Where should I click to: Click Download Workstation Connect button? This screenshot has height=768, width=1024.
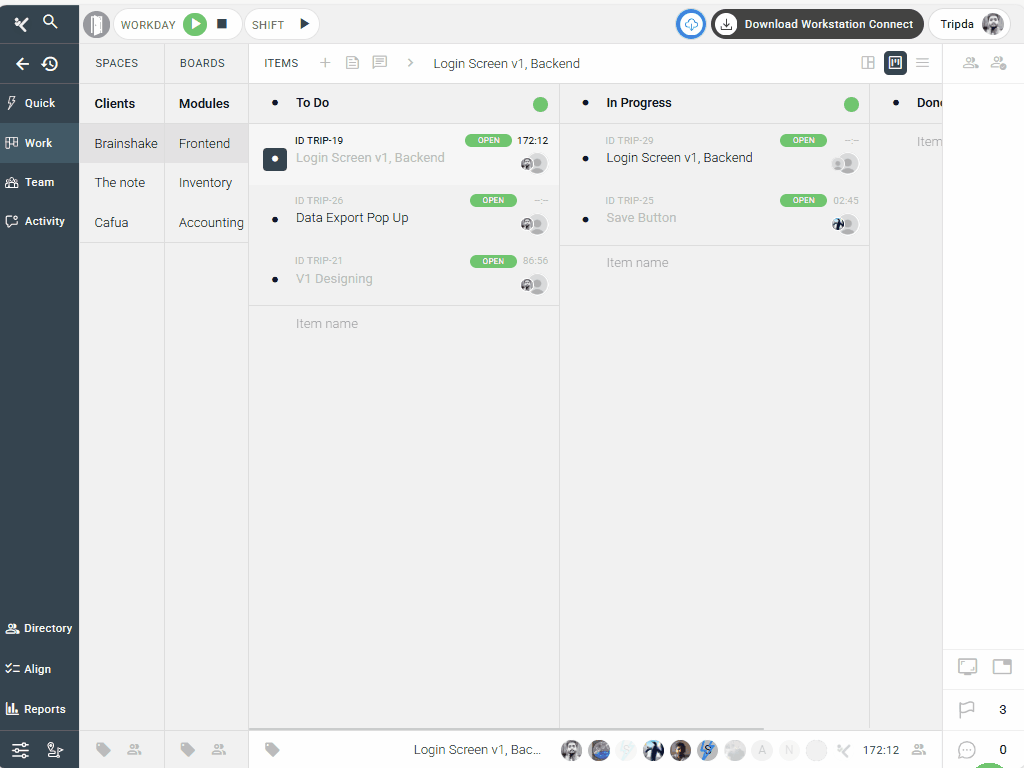816,24
